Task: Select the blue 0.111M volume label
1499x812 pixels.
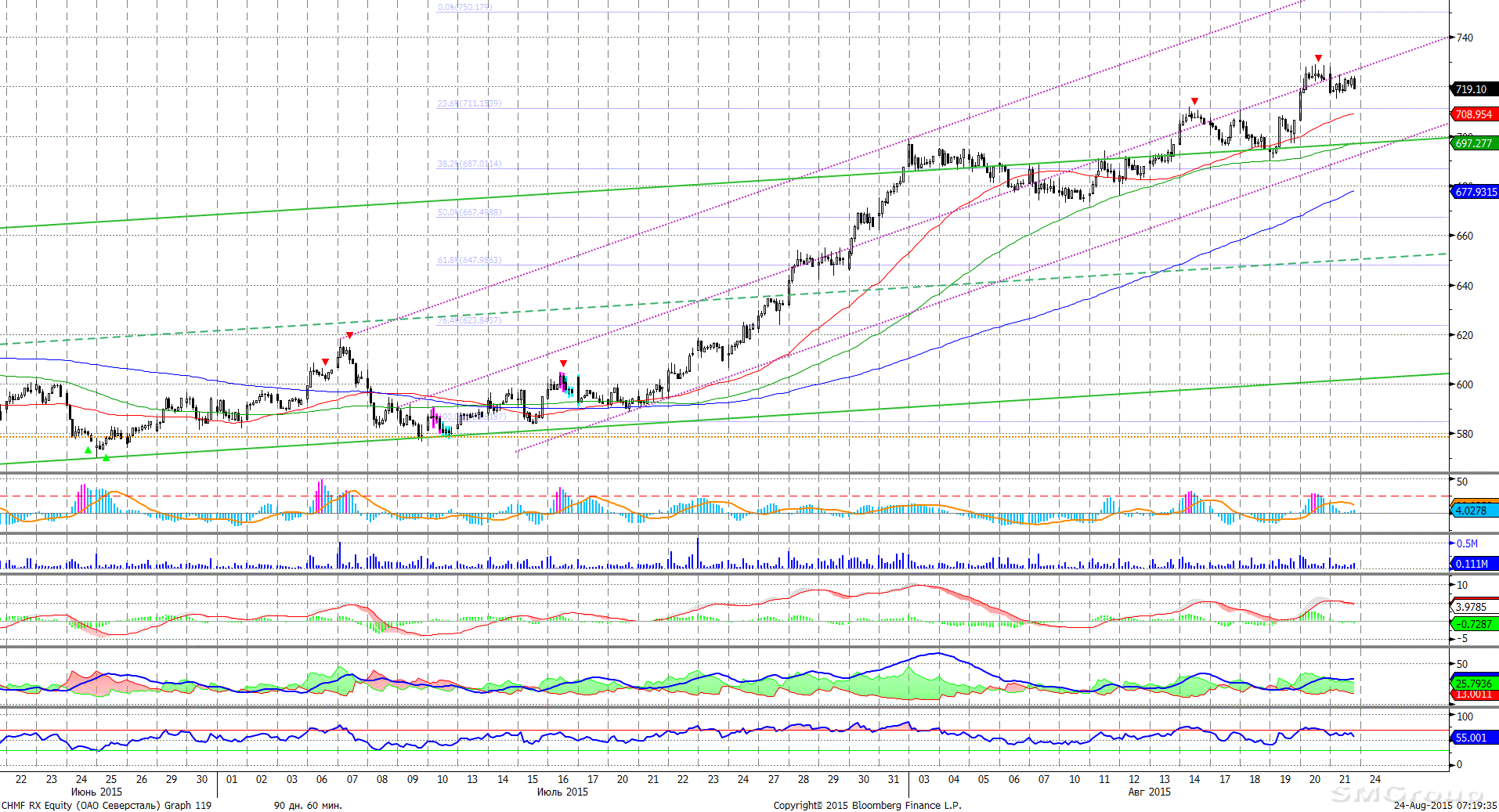Action: click(x=1474, y=564)
